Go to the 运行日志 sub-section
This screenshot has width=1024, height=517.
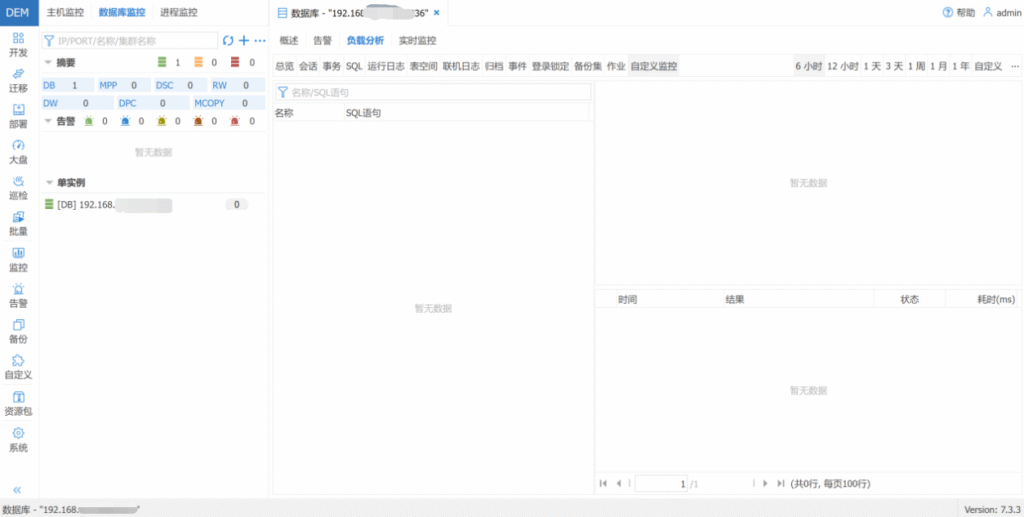tap(385, 66)
